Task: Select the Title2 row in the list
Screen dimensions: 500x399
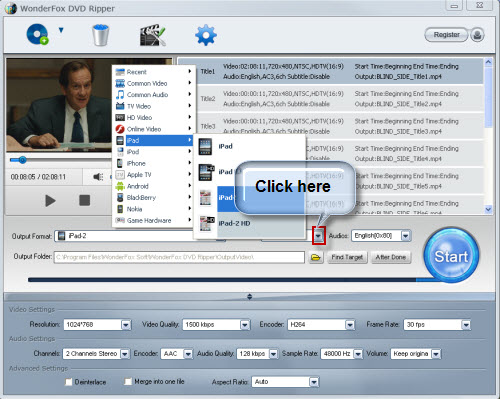Action: (340, 99)
